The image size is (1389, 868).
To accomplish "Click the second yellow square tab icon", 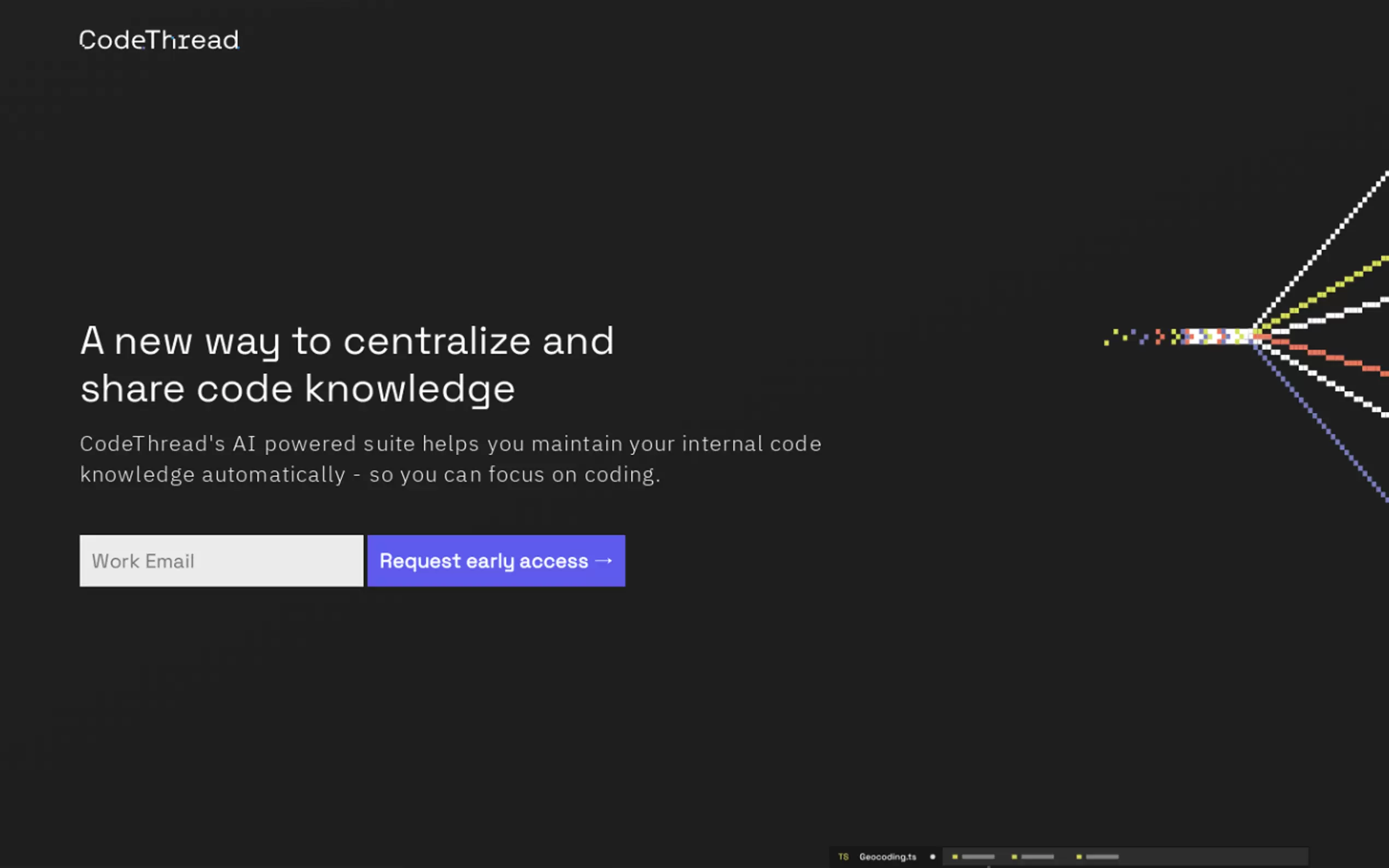I will click(x=1014, y=857).
